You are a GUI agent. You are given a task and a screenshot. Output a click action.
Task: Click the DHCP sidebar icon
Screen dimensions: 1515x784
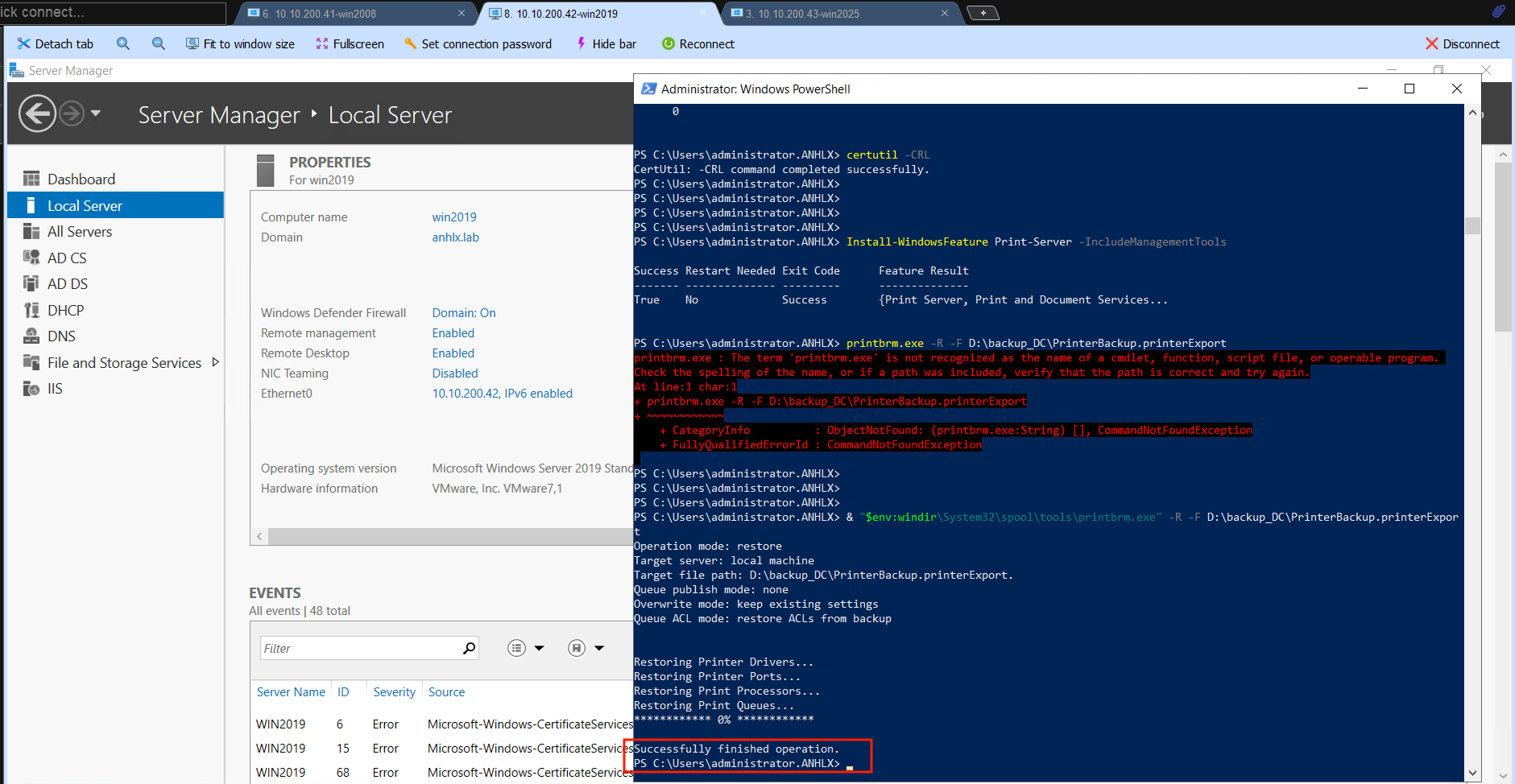click(x=31, y=310)
